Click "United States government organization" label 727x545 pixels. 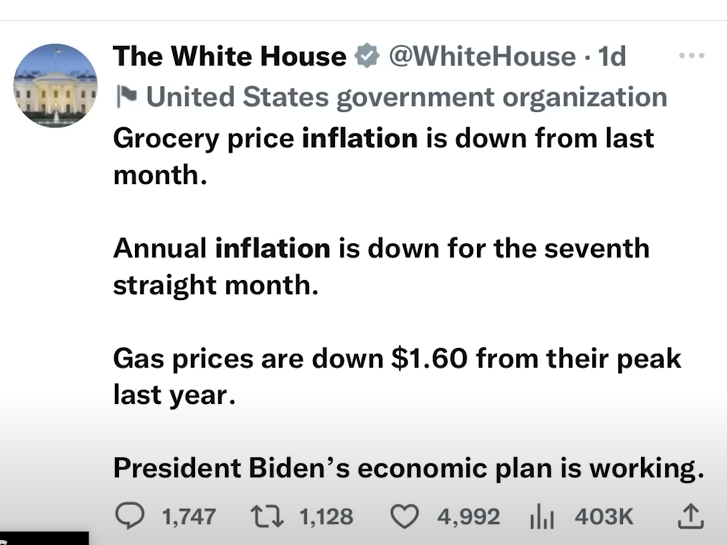point(406,97)
